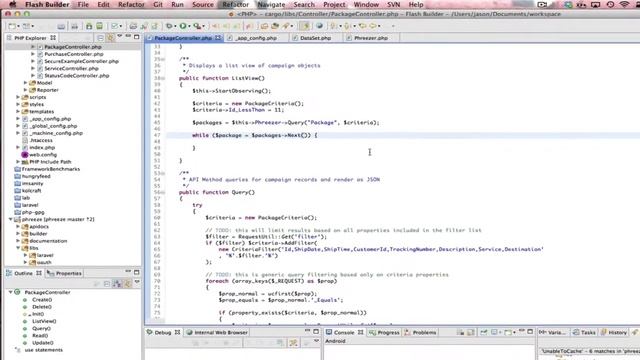
Task: Click the Apple menu icon
Action: 13,4
